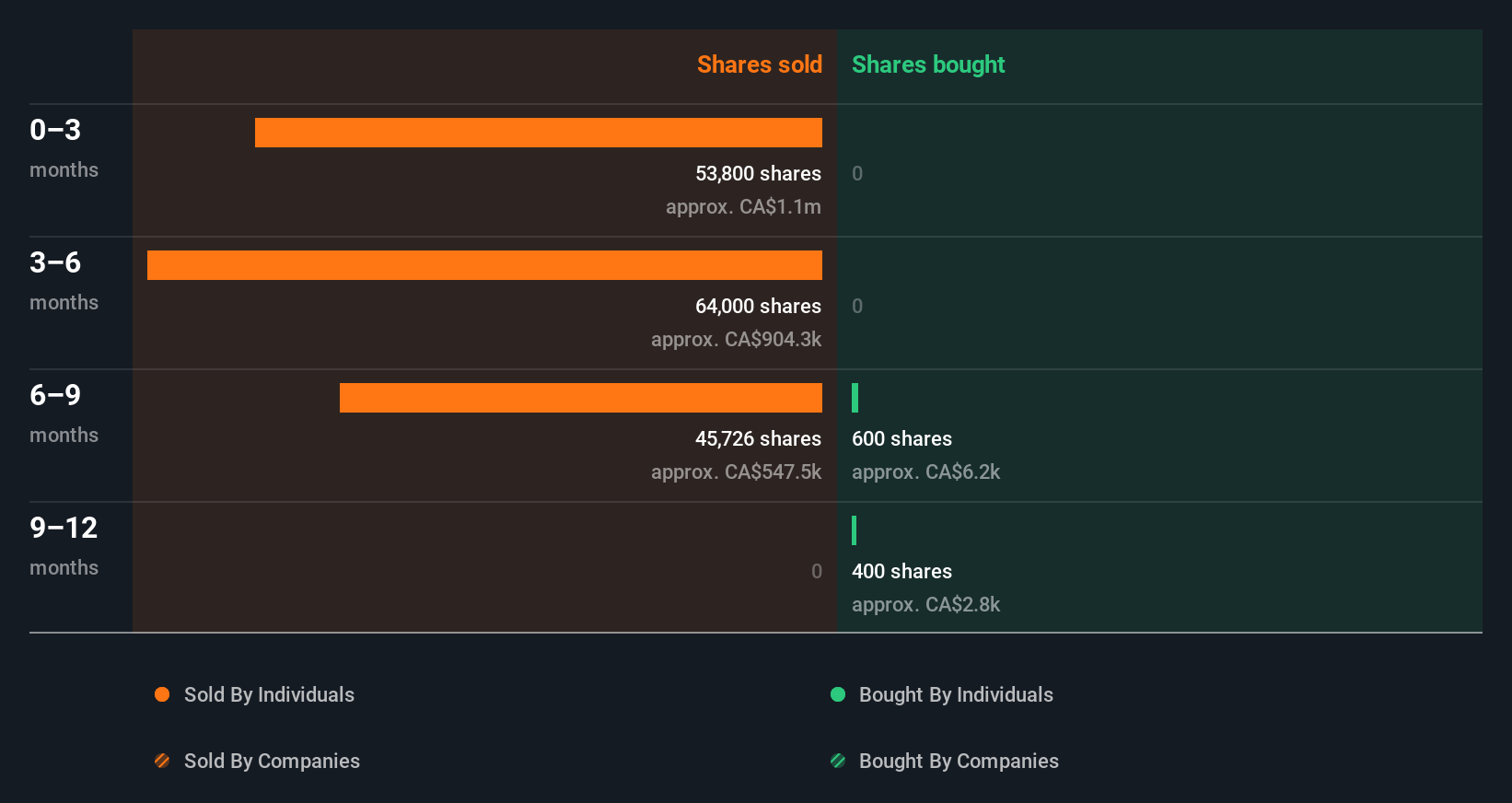Click the green 6–9 months bought bar
Viewport: 1512px width, 803px height.
pos(855,398)
